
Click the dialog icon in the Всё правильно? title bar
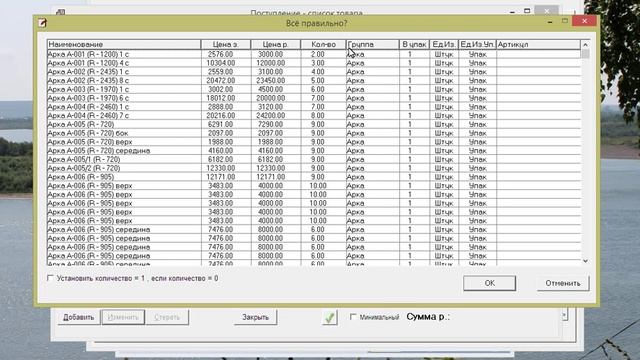point(42,23)
